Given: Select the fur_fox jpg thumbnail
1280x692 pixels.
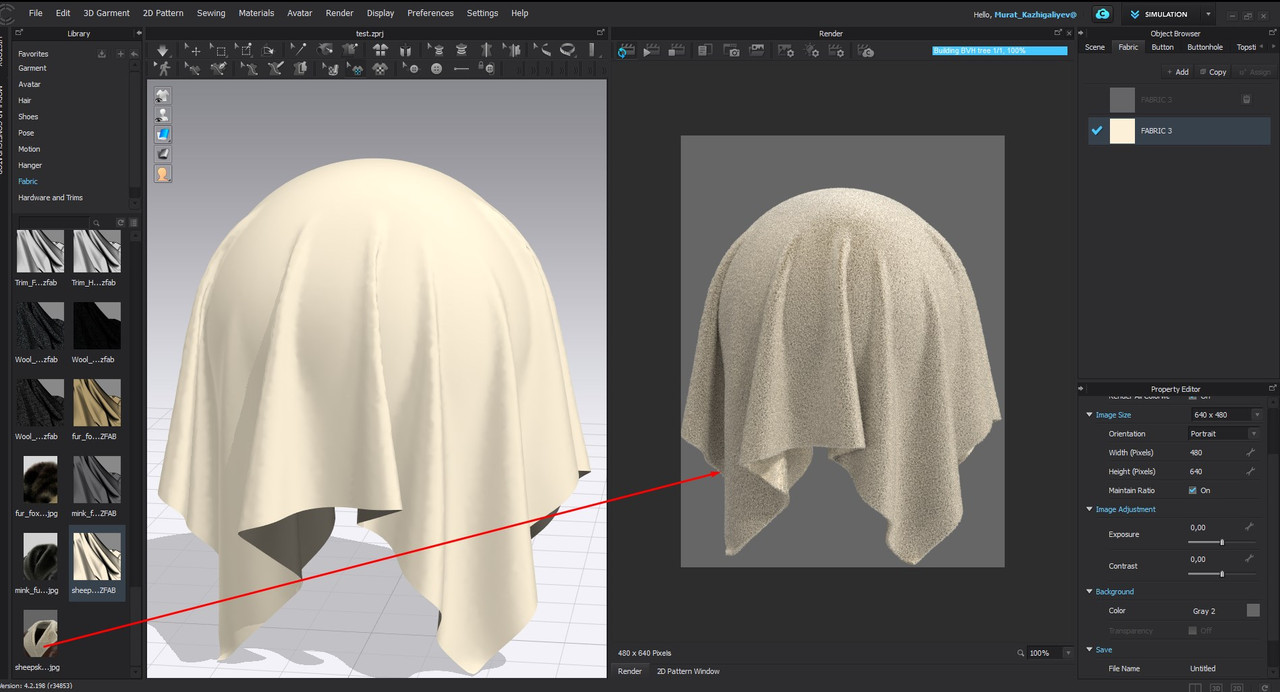Looking at the screenshot, I should click(x=40, y=479).
